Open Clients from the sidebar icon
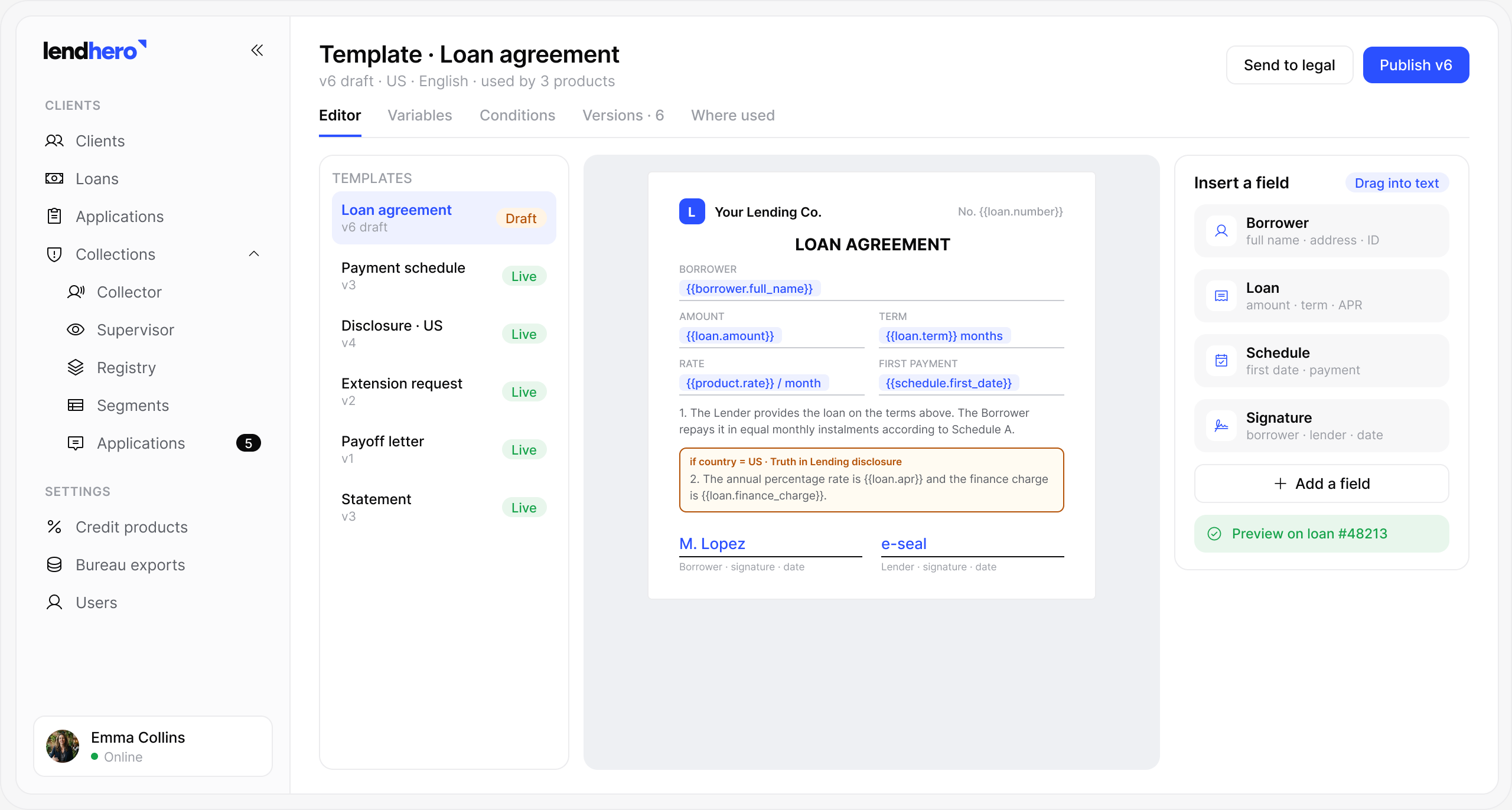Image resolution: width=1512 pixels, height=810 pixels. tap(54, 141)
